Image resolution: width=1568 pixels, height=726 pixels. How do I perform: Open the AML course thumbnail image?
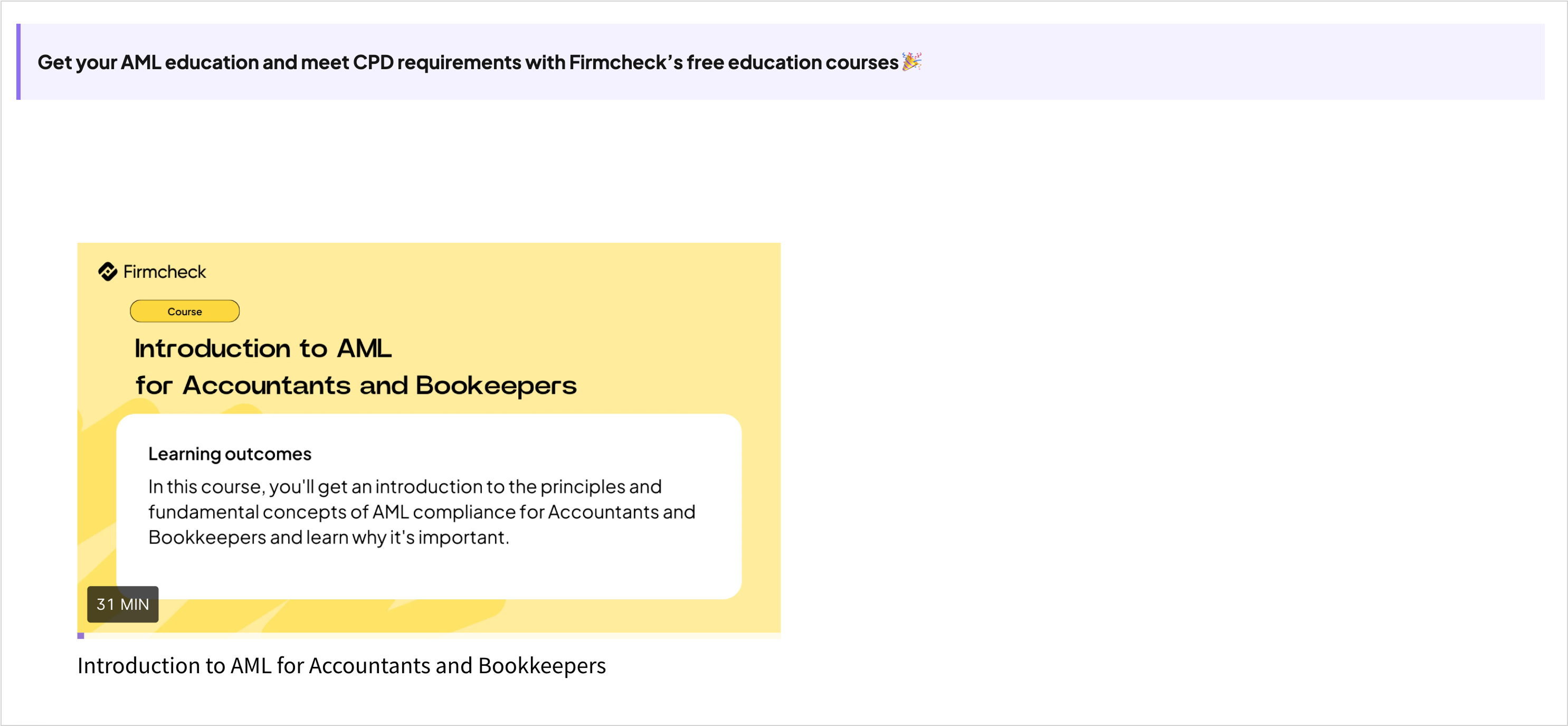tap(429, 437)
